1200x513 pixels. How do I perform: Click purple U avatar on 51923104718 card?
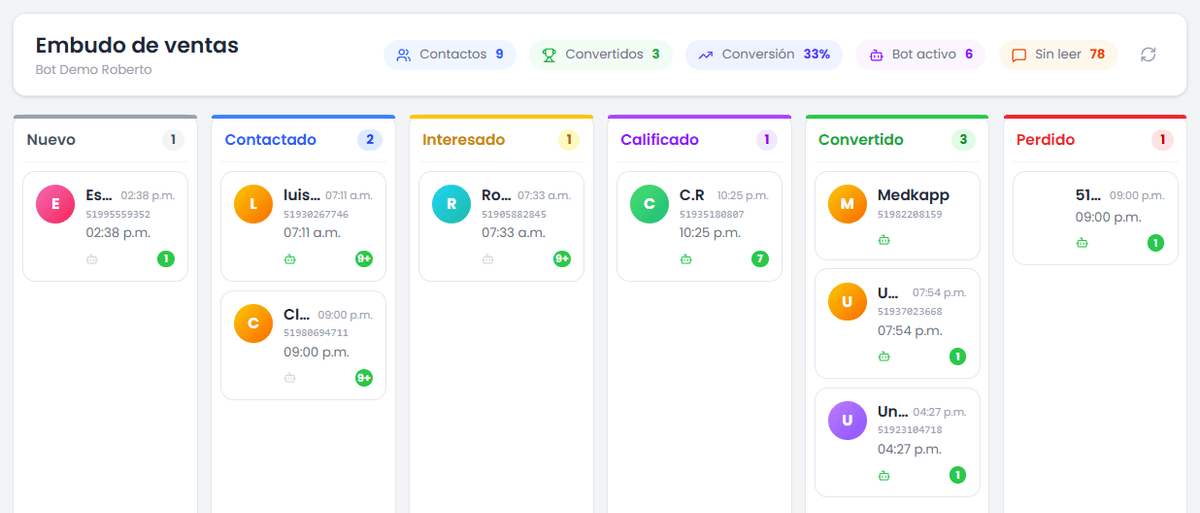847,420
